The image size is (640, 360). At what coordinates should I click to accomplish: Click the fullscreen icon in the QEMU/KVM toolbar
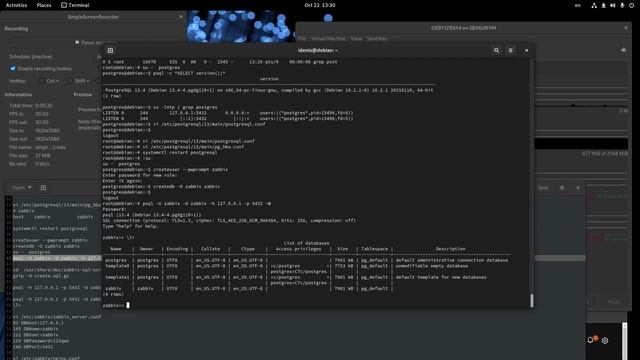point(624,50)
